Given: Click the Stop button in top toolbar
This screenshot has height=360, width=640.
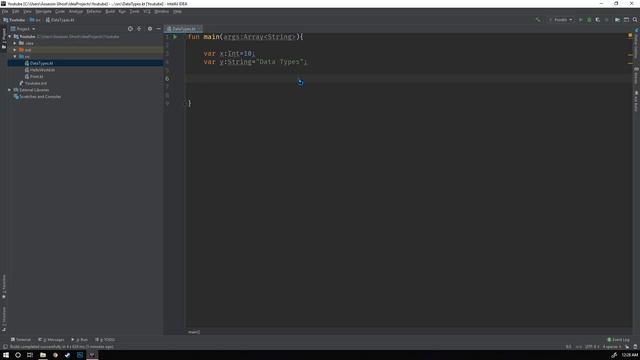Looking at the screenshot, I should pyautogui.click(x=607, y=20).
